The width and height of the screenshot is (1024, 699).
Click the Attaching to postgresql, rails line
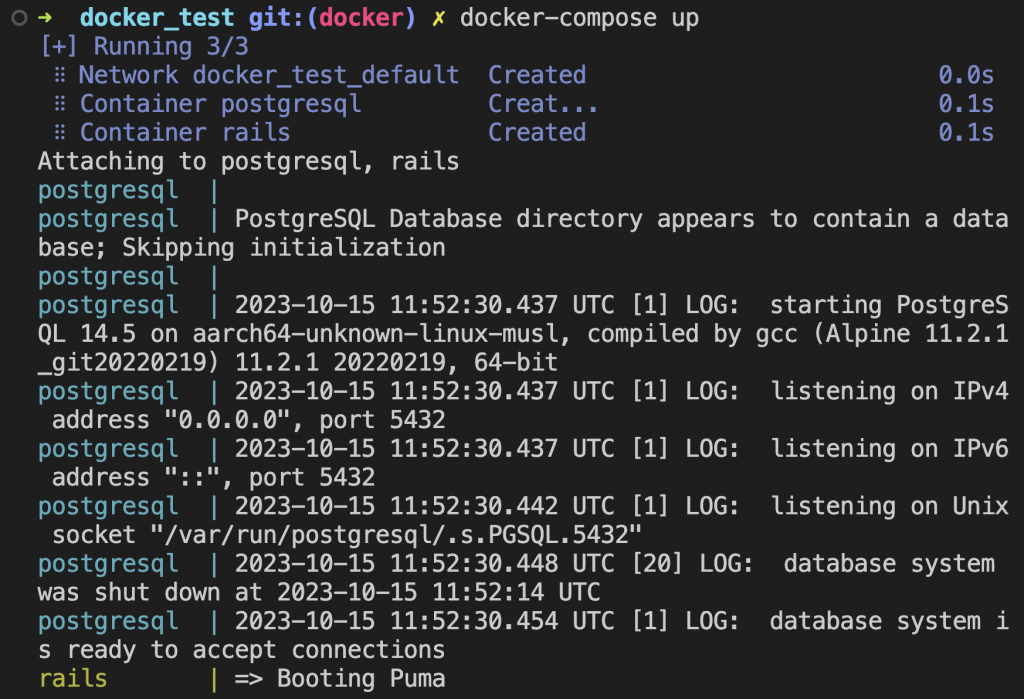pyautogui.click(x=248, y=161)
